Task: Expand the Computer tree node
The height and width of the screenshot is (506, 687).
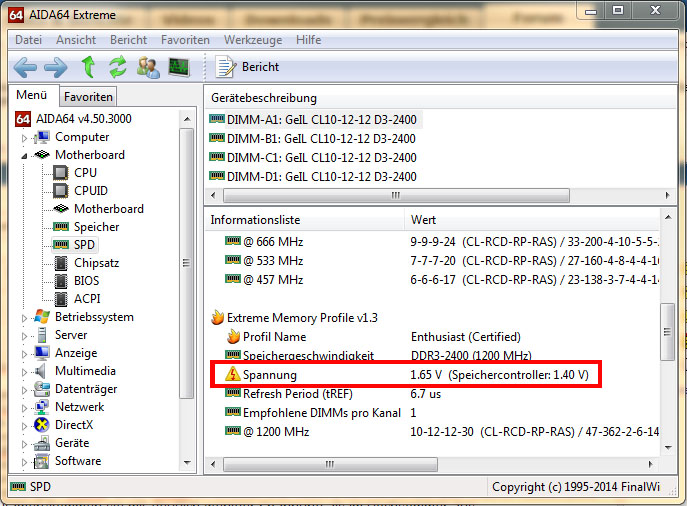Action: tap(24, 138)
